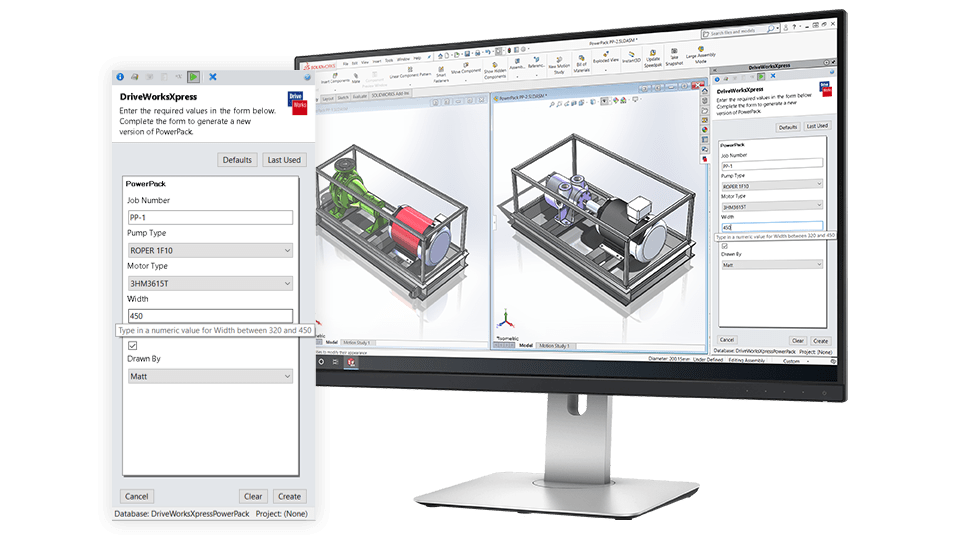The height and width of the screenshot is (540, 960).
Task: Open the File menu in SOLIDWORKS
Action: click(345, 64)
